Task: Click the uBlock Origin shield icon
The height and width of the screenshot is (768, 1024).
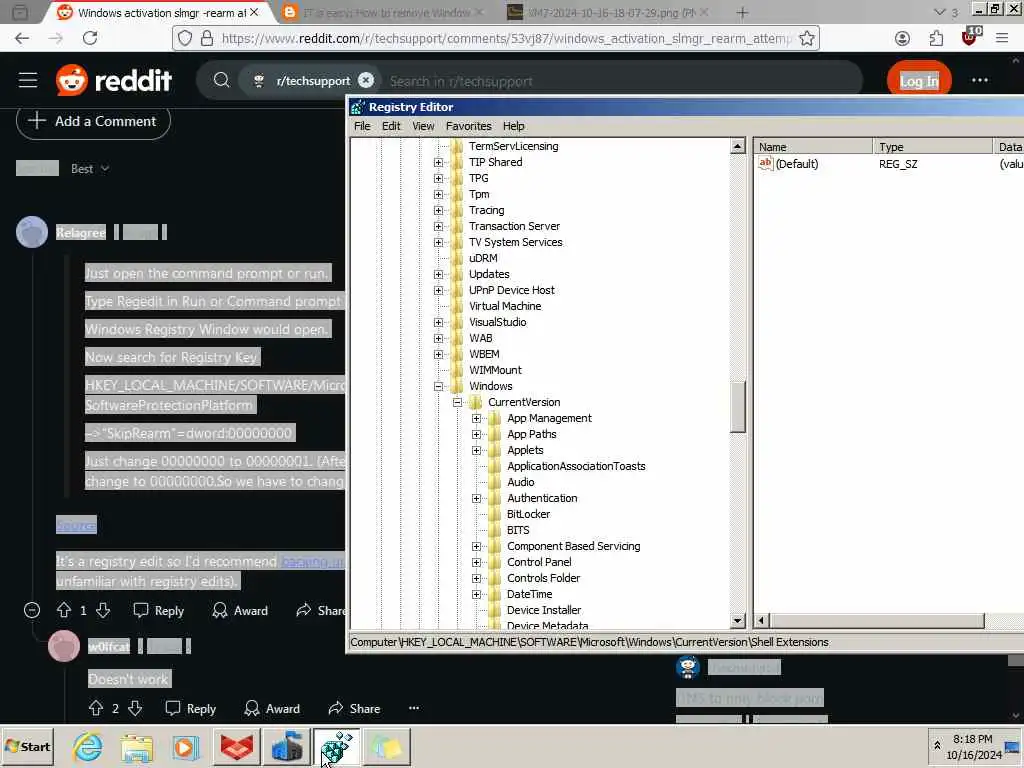Action: (x=970, y=37)
